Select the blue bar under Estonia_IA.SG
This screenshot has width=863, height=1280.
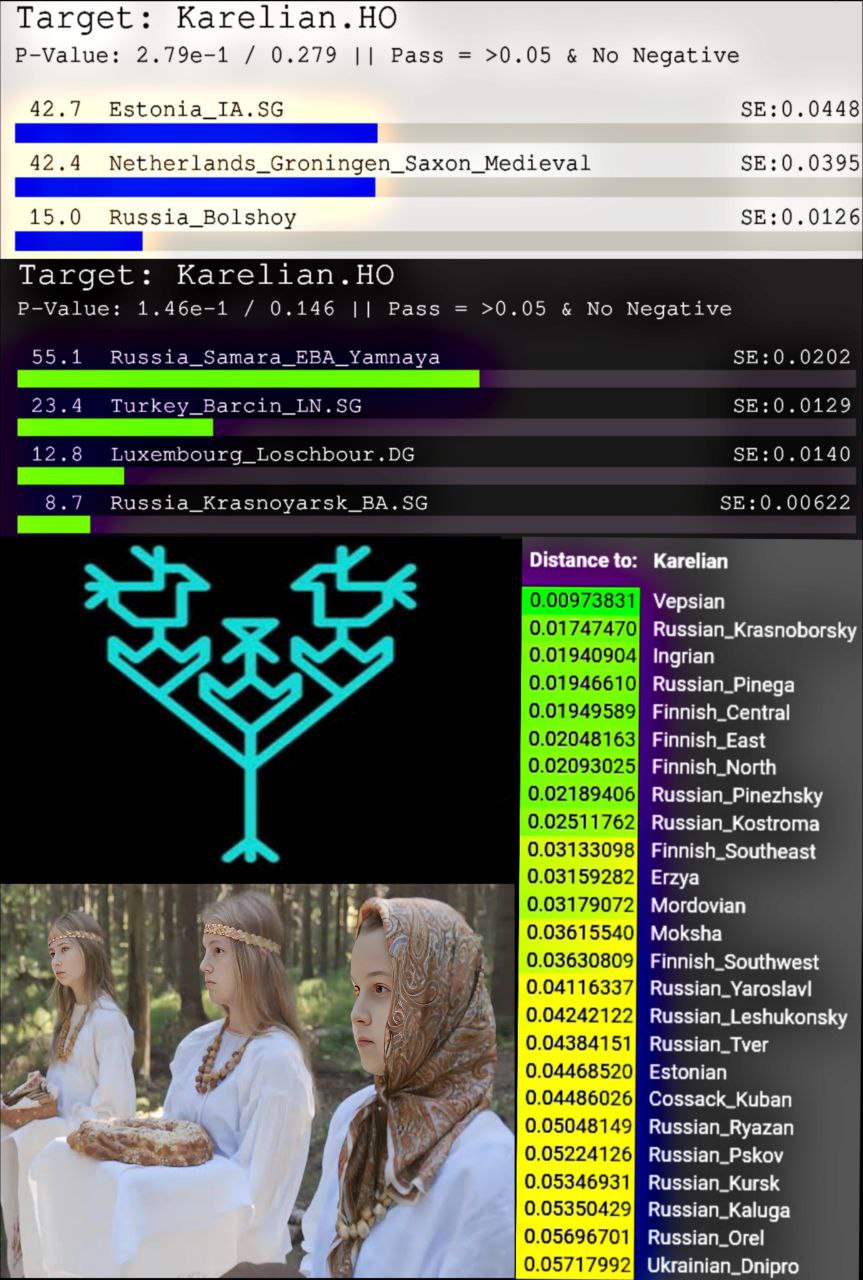pos(196,133)
